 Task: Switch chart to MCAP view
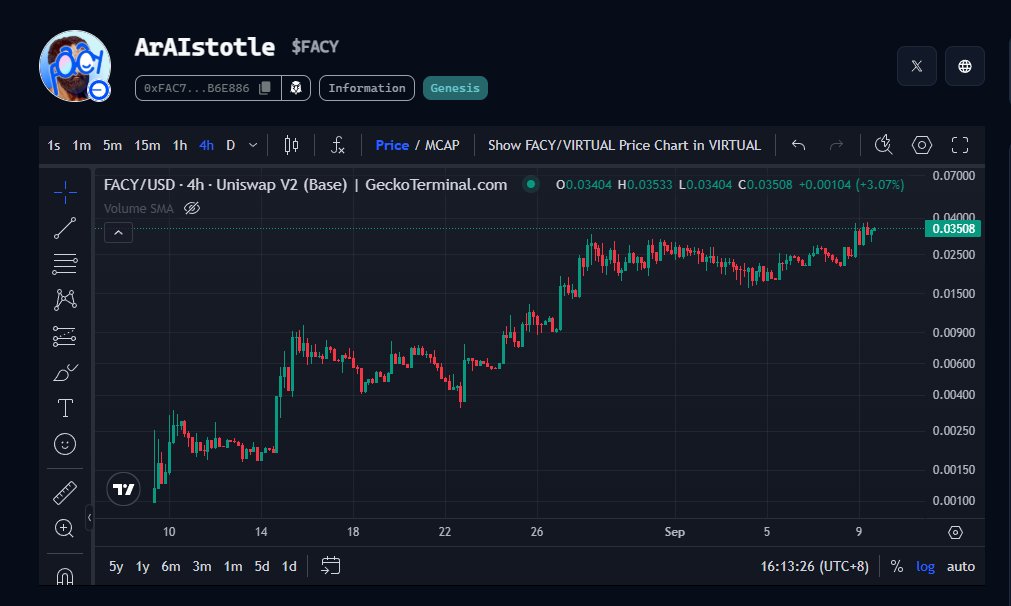coord(442,145)
